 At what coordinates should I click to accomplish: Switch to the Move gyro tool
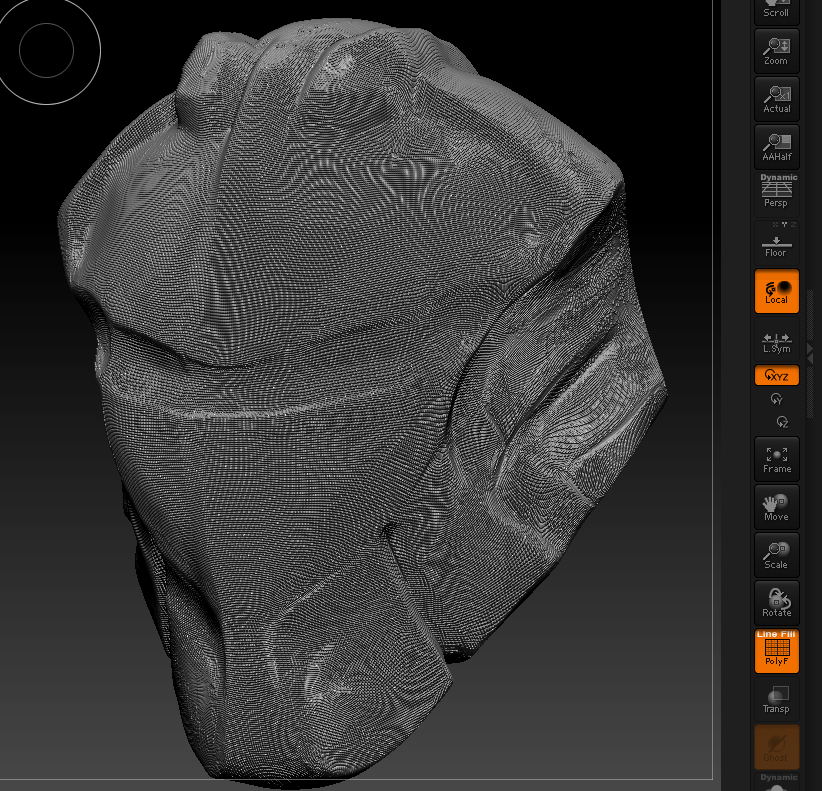point(776,506)
